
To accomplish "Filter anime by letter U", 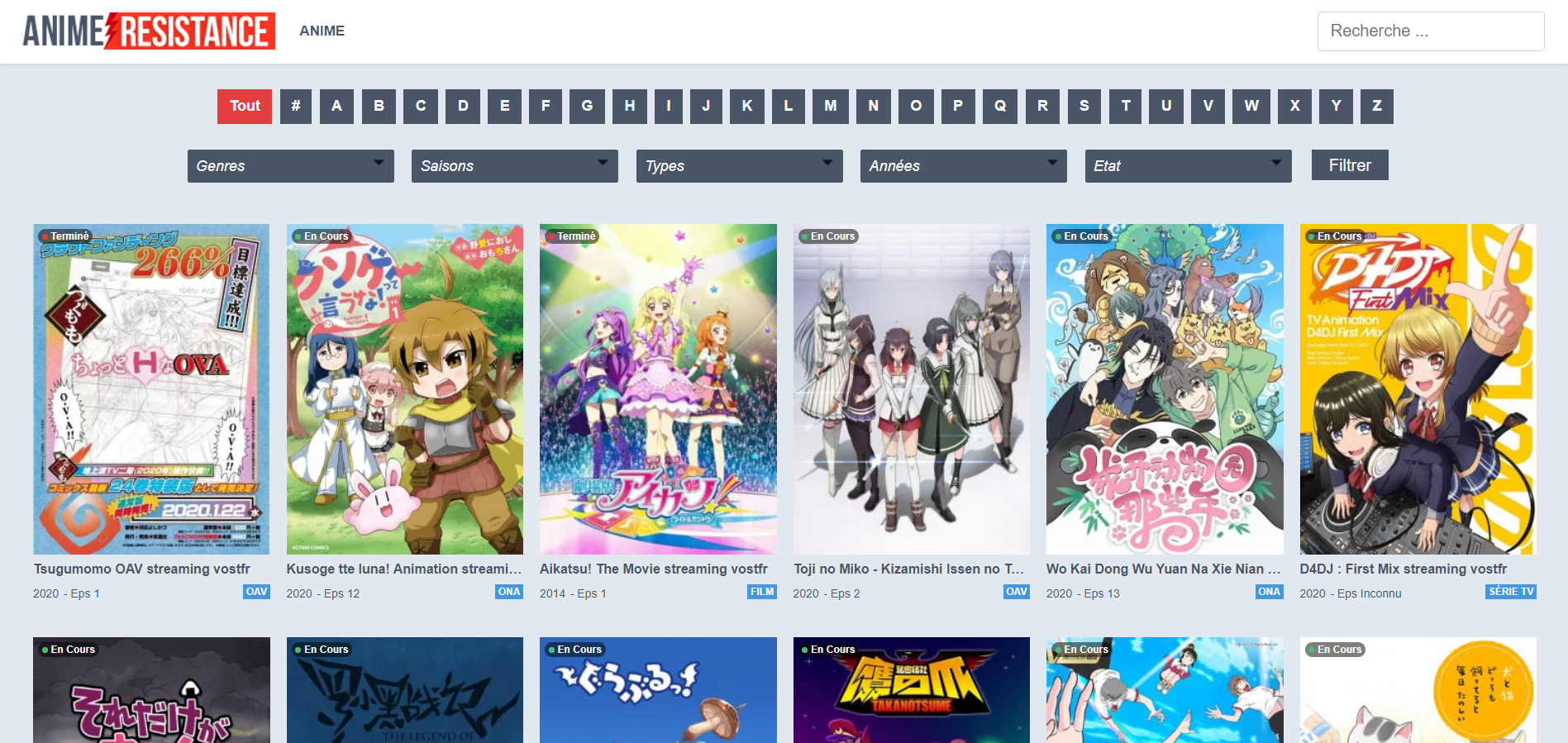I will tap(1166, 106).
